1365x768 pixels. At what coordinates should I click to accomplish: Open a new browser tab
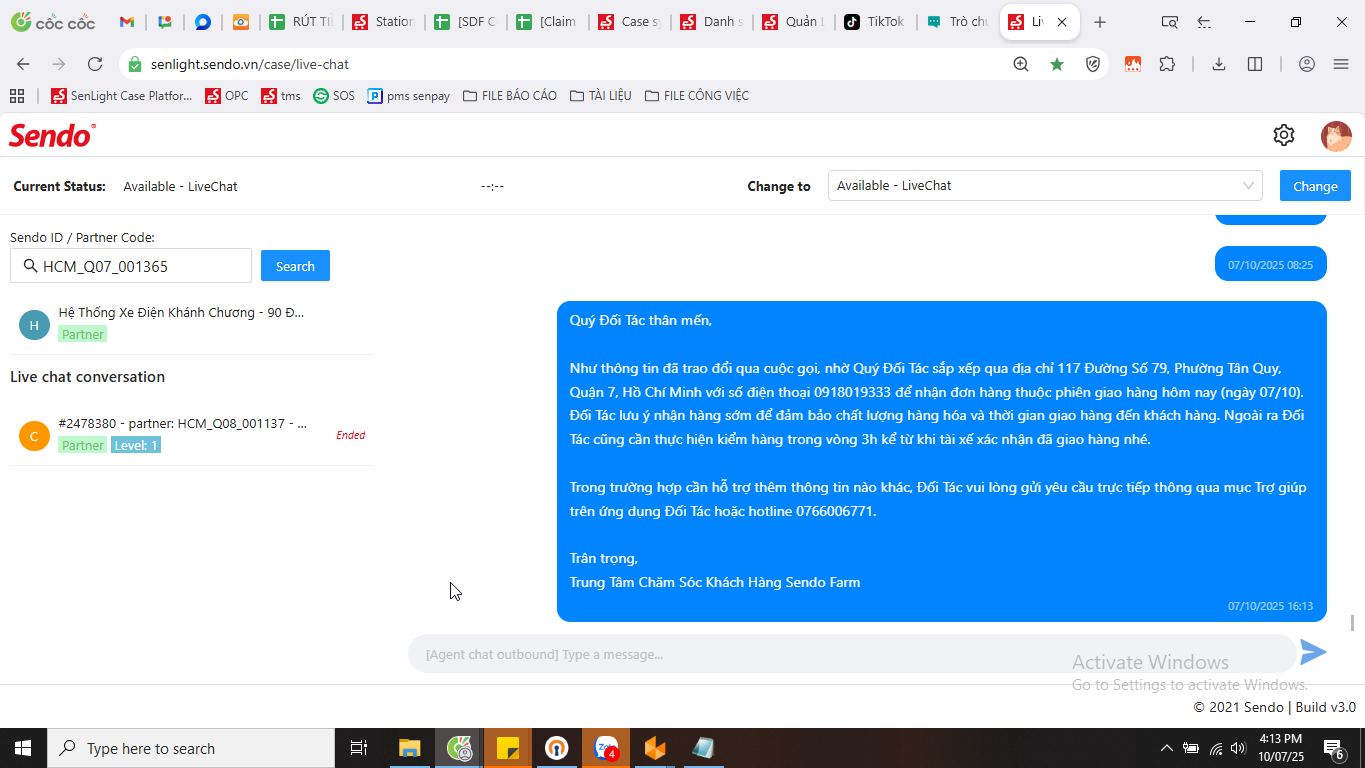click(x=1100, y=22)
